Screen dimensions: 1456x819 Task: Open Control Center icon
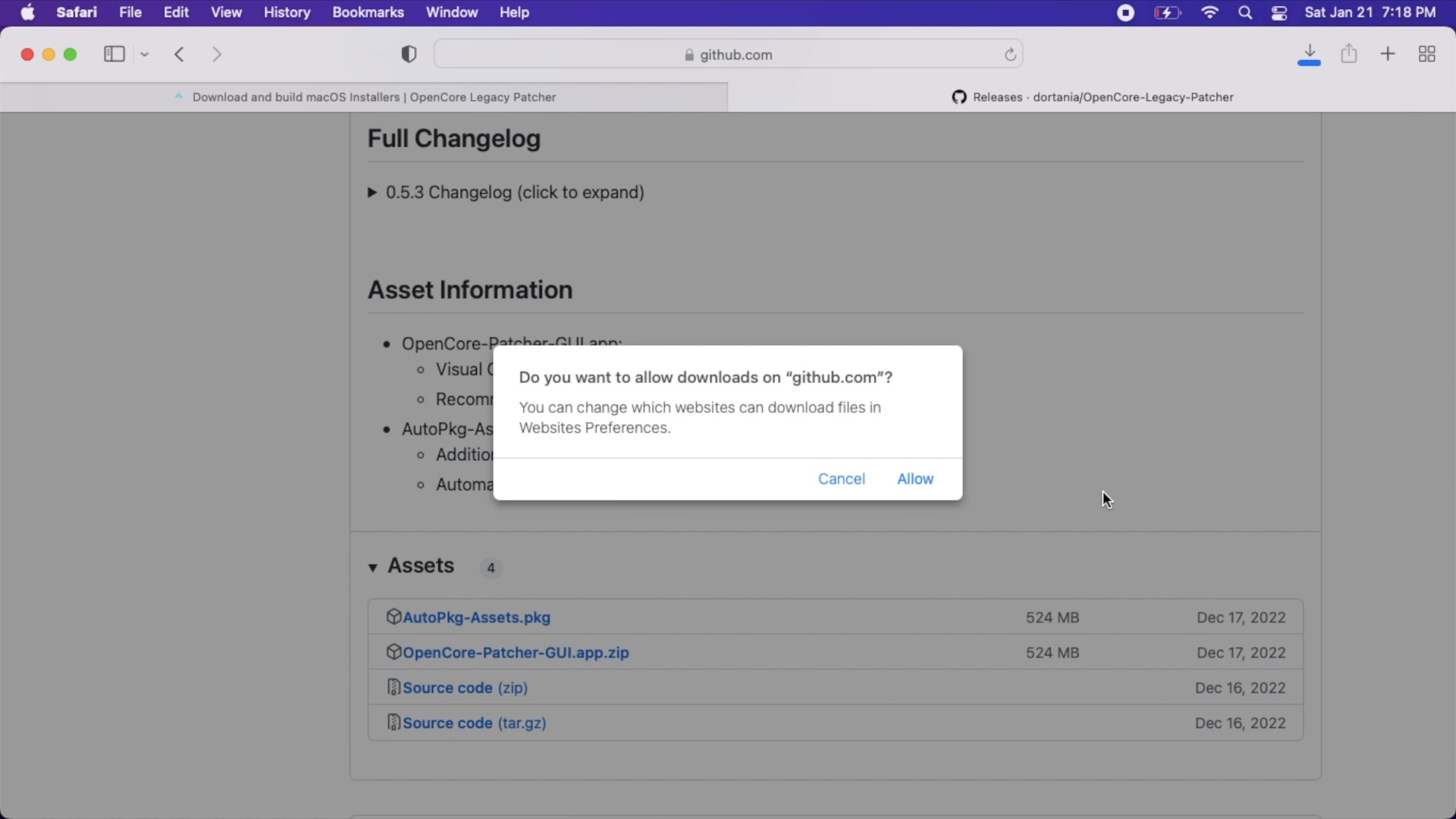(1279, 12)
